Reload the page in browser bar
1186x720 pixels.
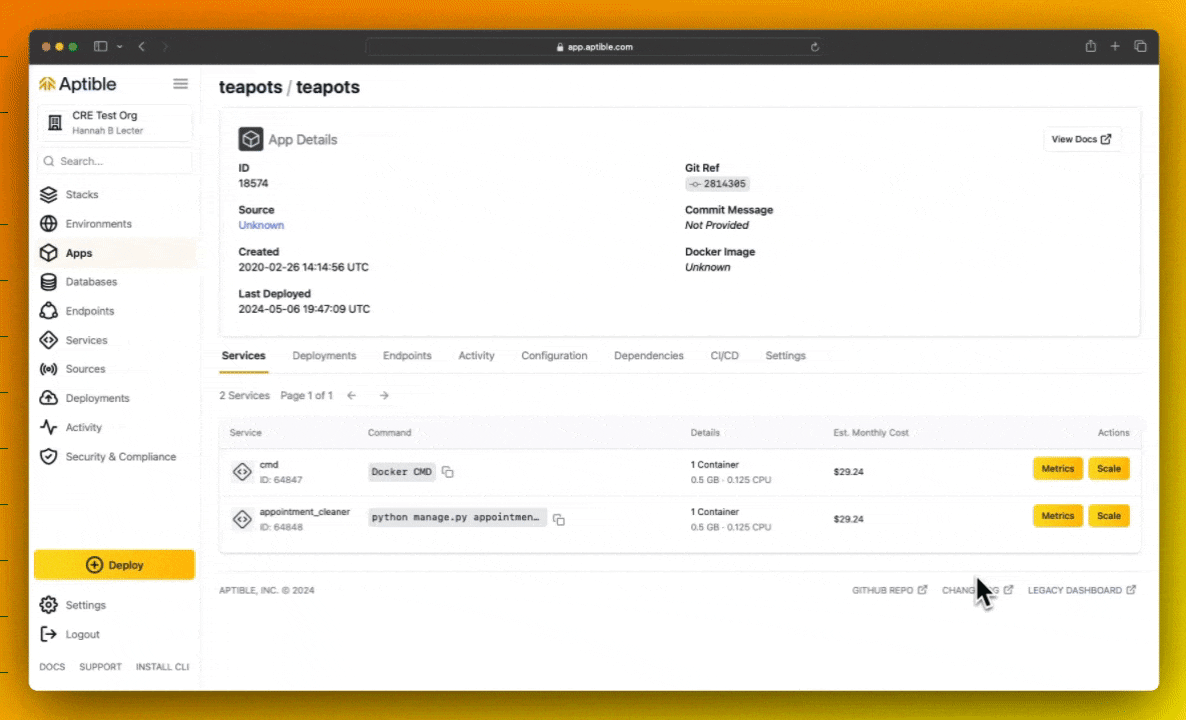pos(815,47)
